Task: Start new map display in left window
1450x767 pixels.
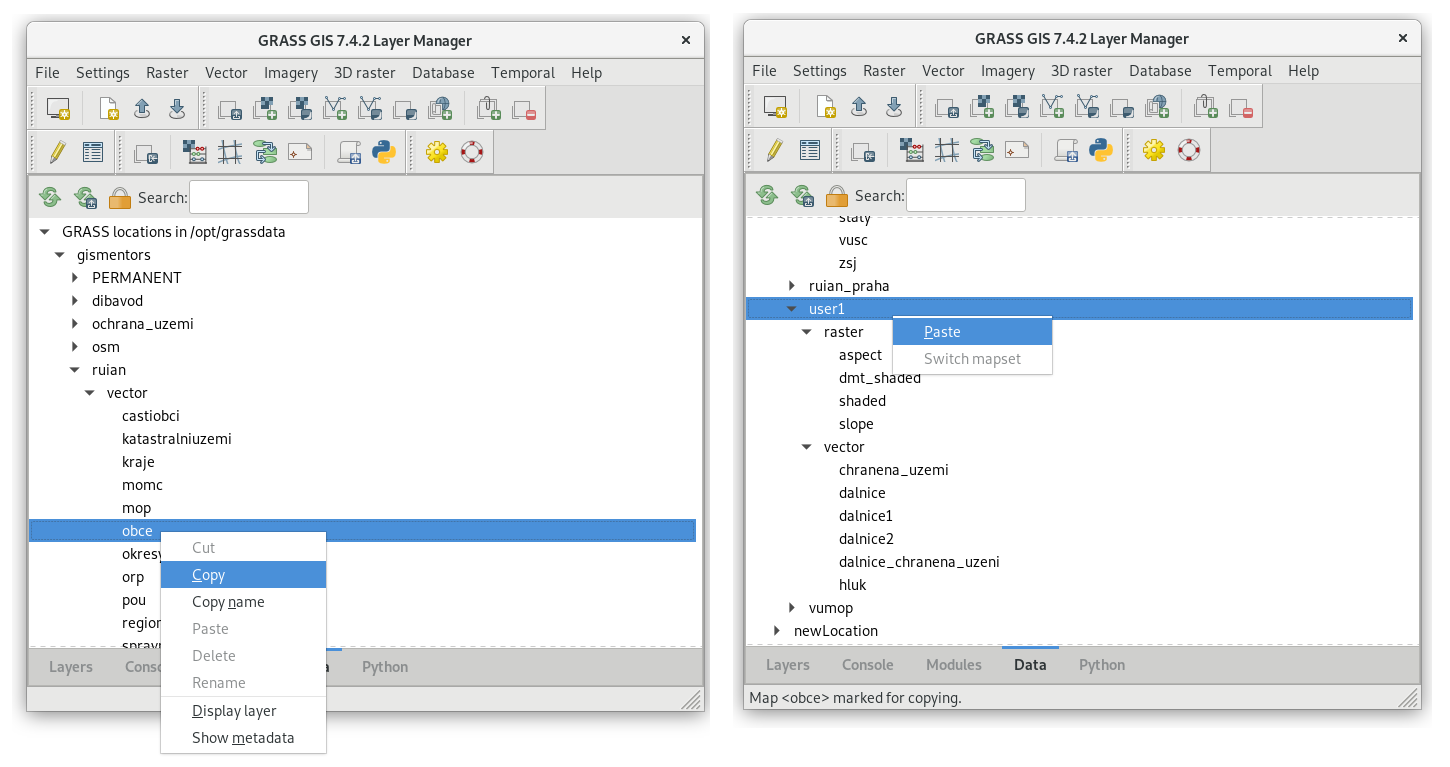Action: (58, 108)
